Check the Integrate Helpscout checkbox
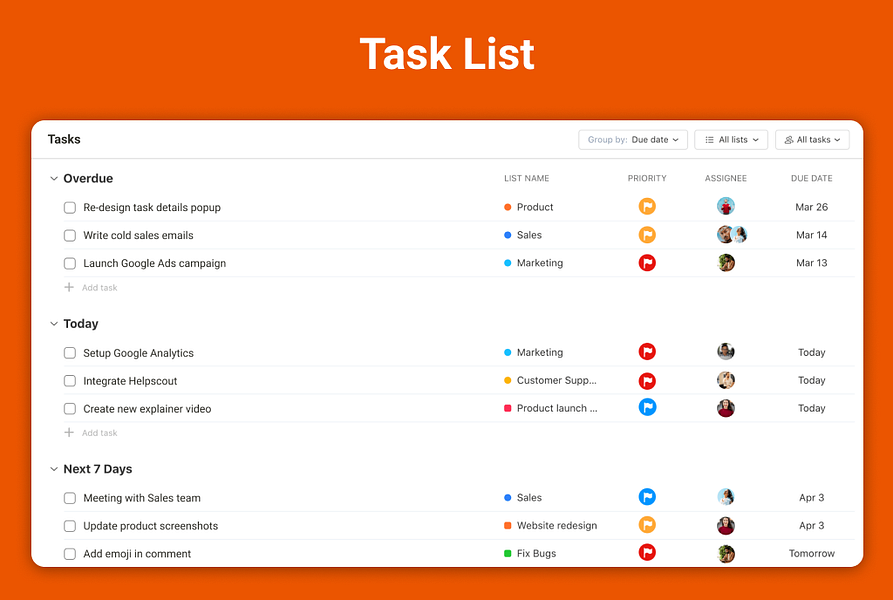Screen dimensions: 893x600 click(69, 381)
